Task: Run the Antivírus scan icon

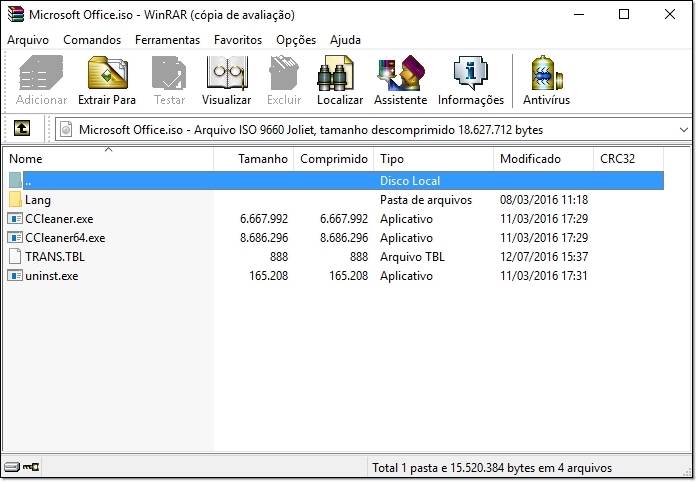Action: click(x=546, y=72)
